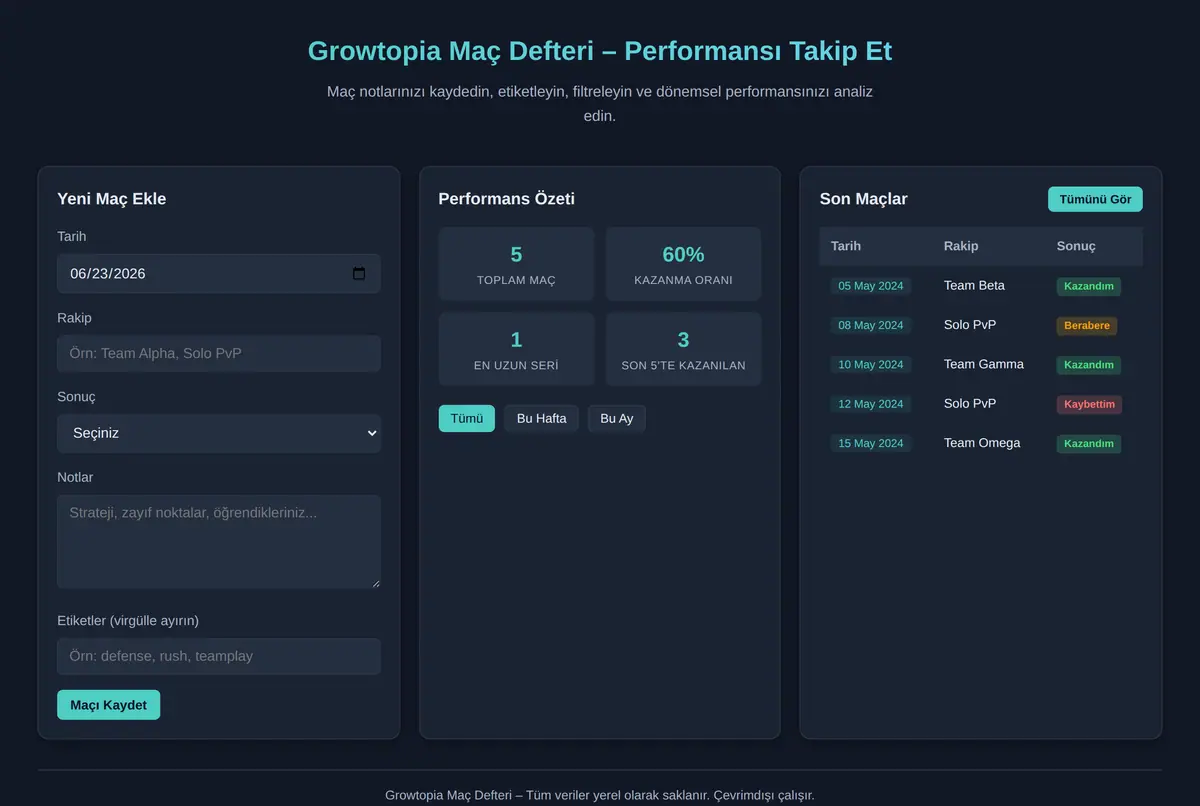Click Team Gamma in the matches table

[984, 364]
